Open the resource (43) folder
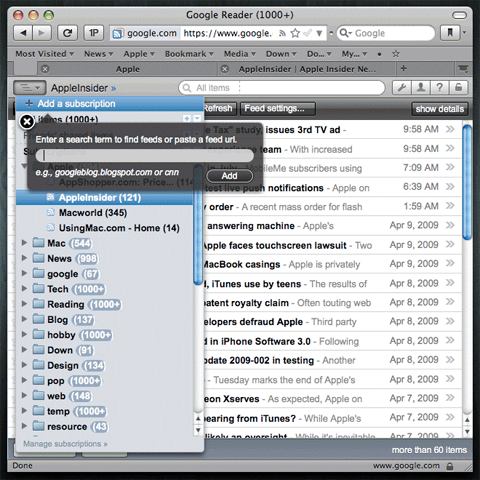Image resolution: width=480 pixels, height=480 pixels. coord(71,426)
